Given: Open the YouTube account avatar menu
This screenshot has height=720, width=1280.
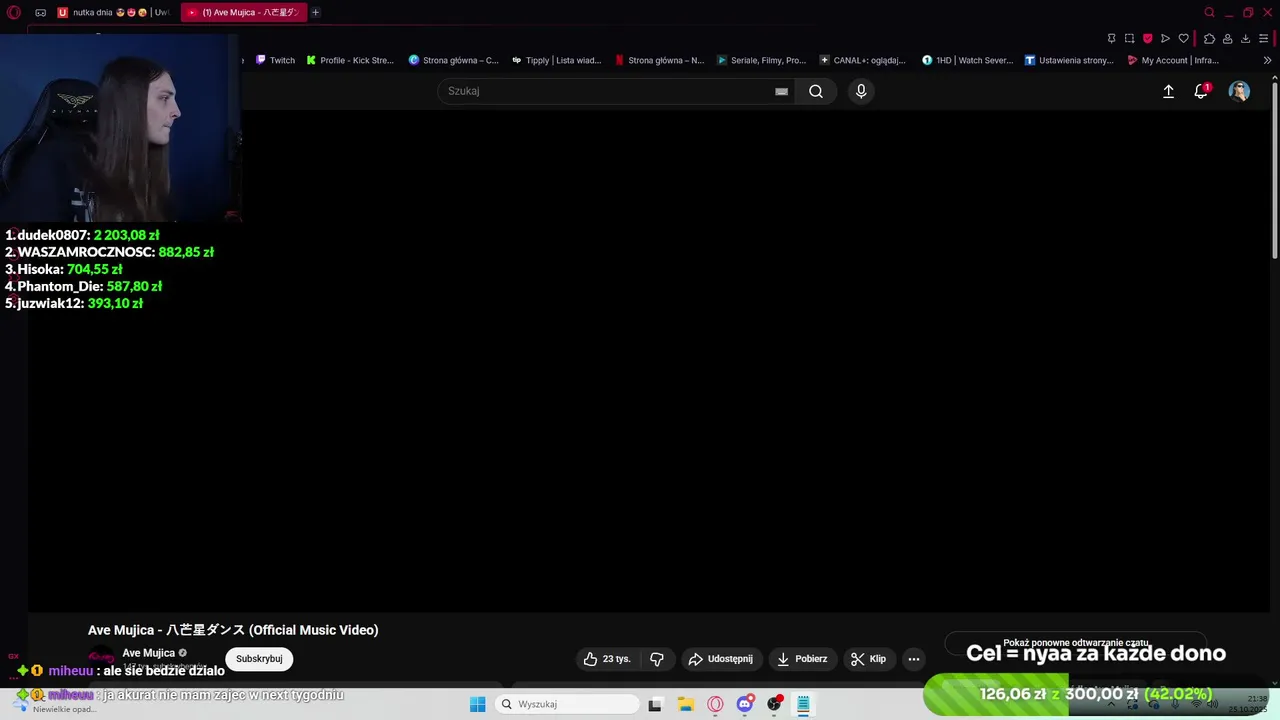Looking at the screenshot, I should click(x=1239, y=91).
